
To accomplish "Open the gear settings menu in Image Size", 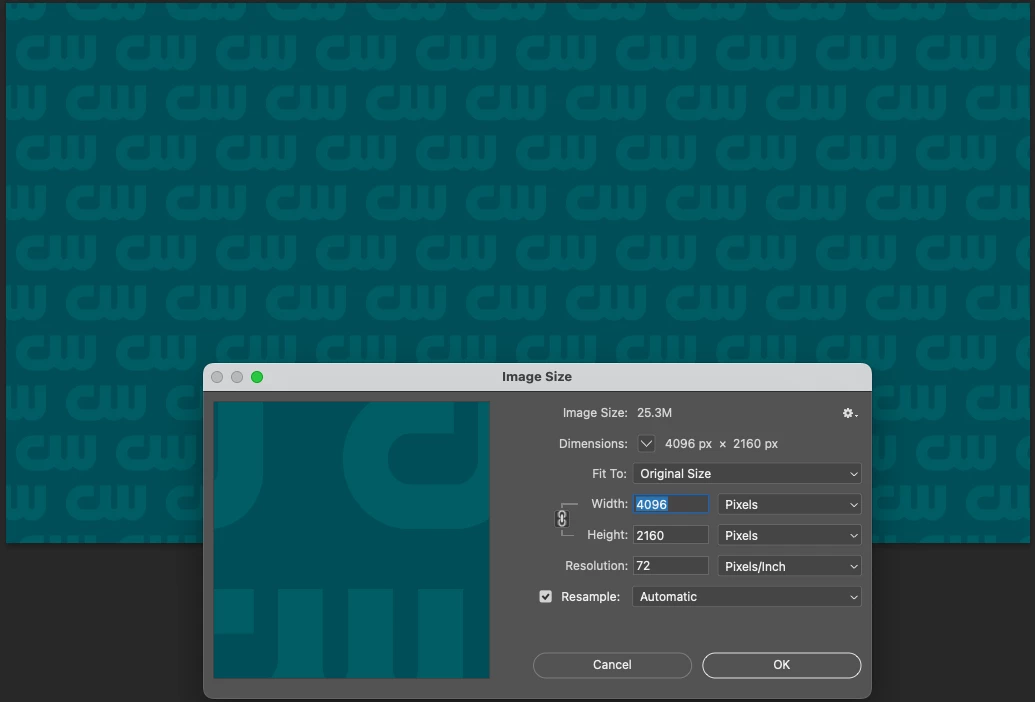I will (850, 413).
